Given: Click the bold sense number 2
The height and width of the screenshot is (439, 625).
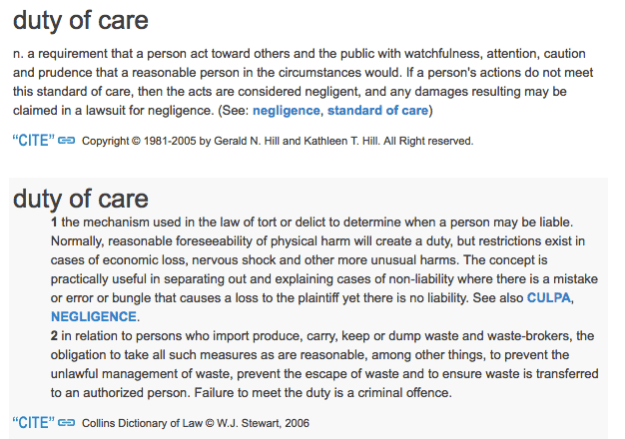Looking at the screenshot, I should coord(54,335).
